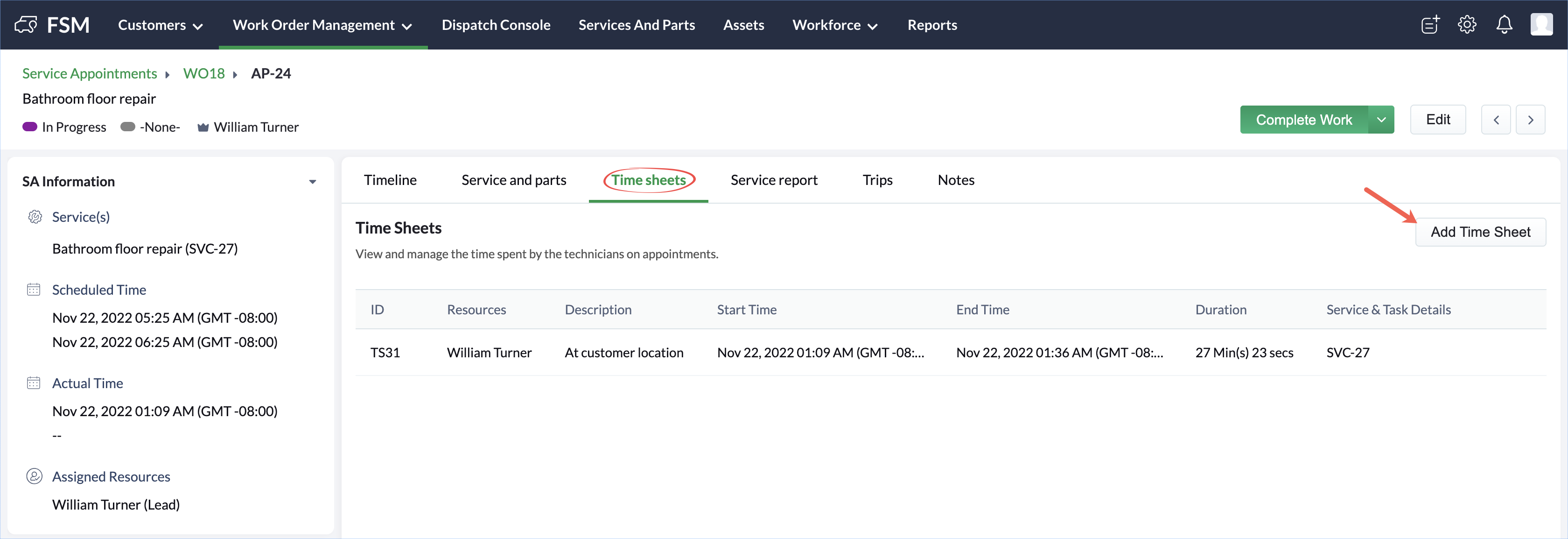Switch to the Service report tab
Viewport: 1568px width, 539px height.
[774, 180]
